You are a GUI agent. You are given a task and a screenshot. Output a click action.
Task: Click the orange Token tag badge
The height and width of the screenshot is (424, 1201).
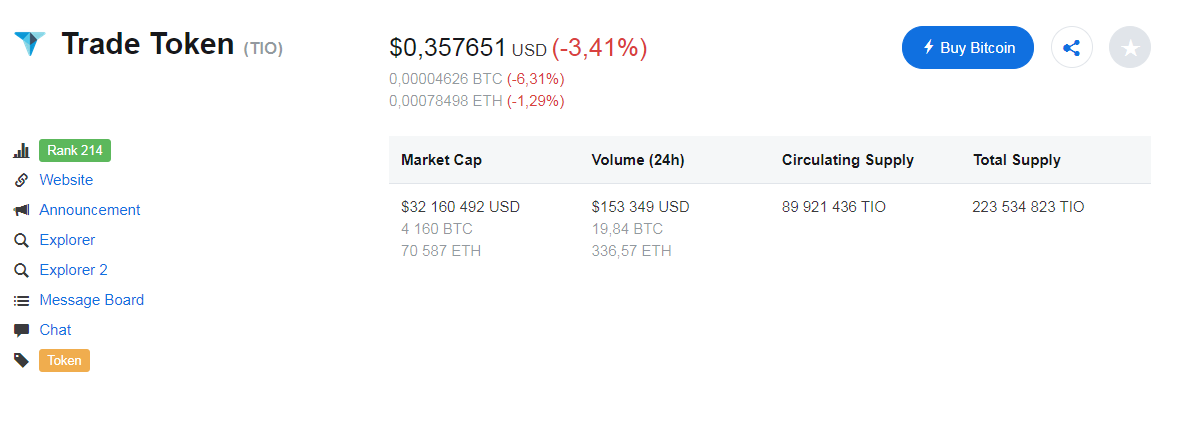click(64, 361)
